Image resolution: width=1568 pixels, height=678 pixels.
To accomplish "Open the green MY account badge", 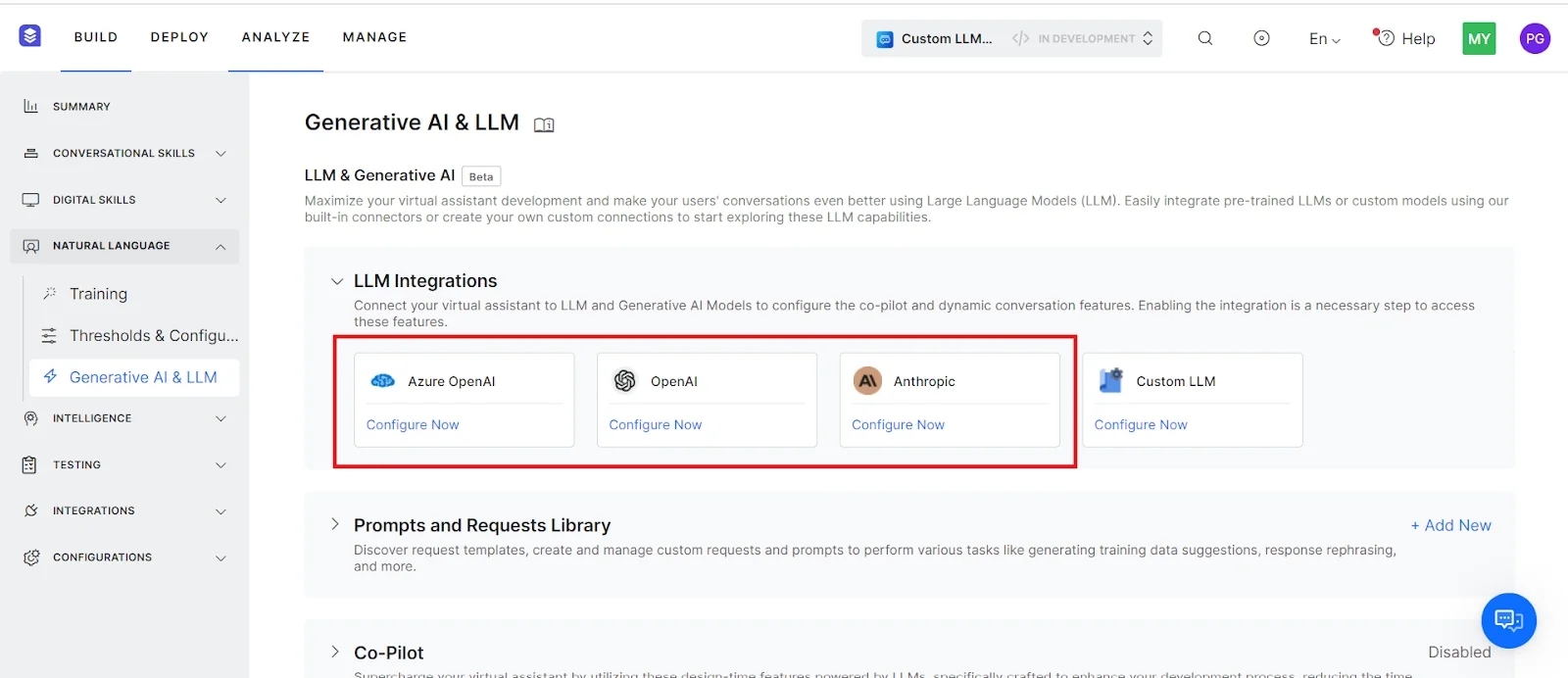I will point(1479,38).
